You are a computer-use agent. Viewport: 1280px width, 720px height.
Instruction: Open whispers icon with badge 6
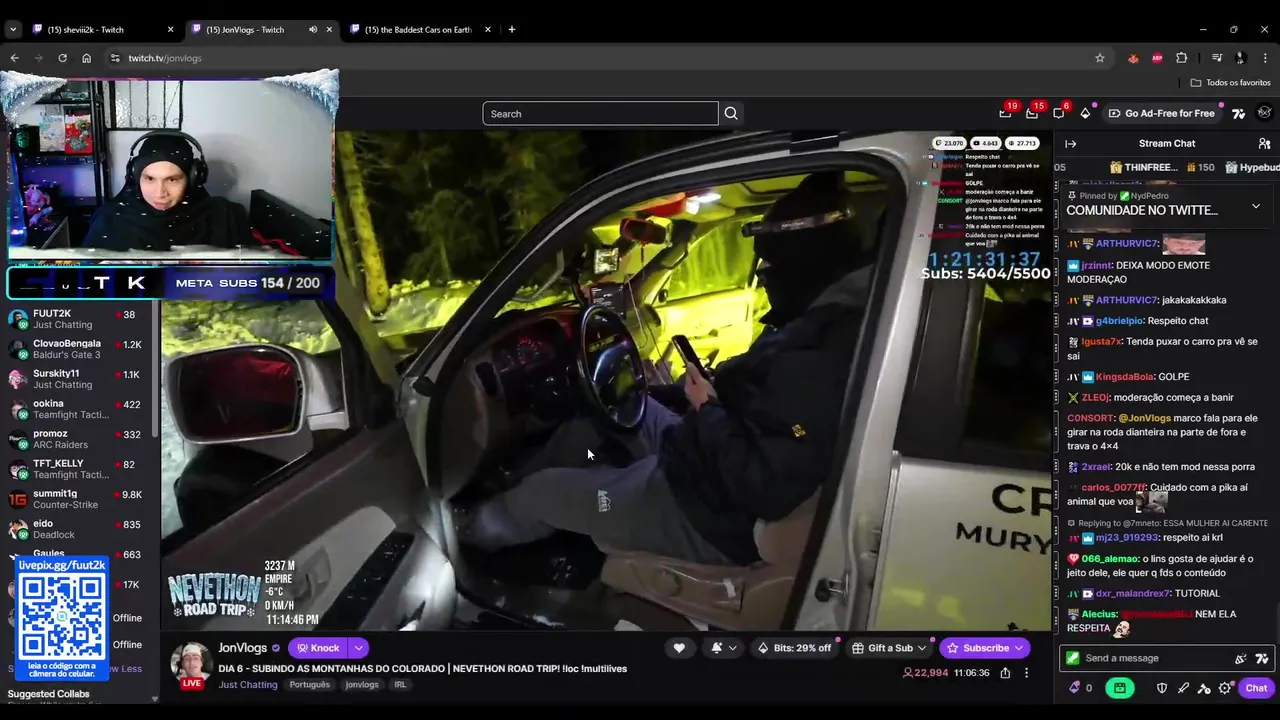(1059, 113)
